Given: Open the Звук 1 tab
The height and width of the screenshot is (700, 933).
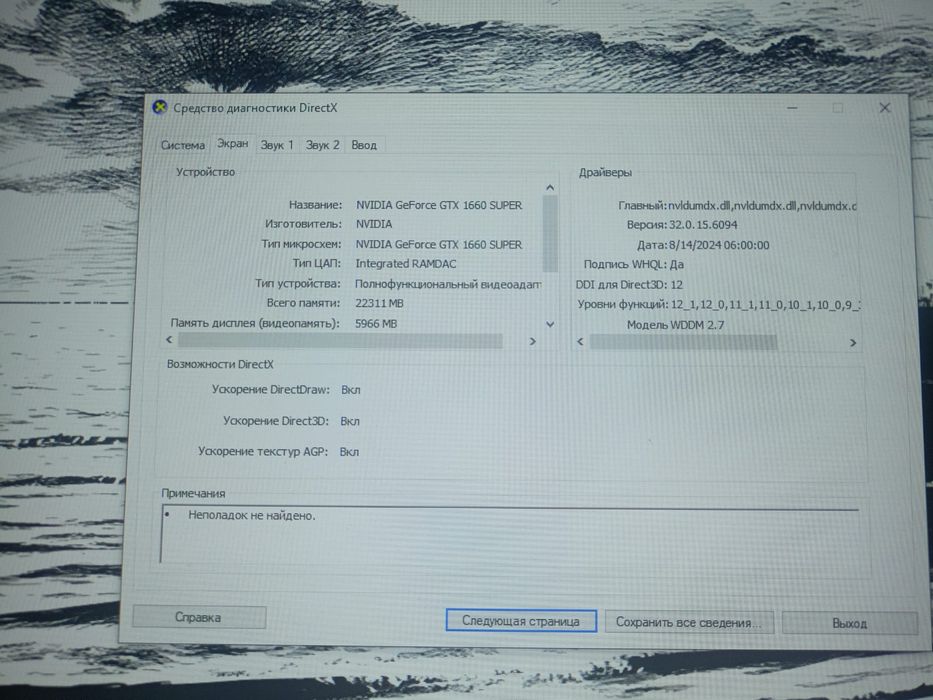Looking at the screenshot, I should click(277, 145).
